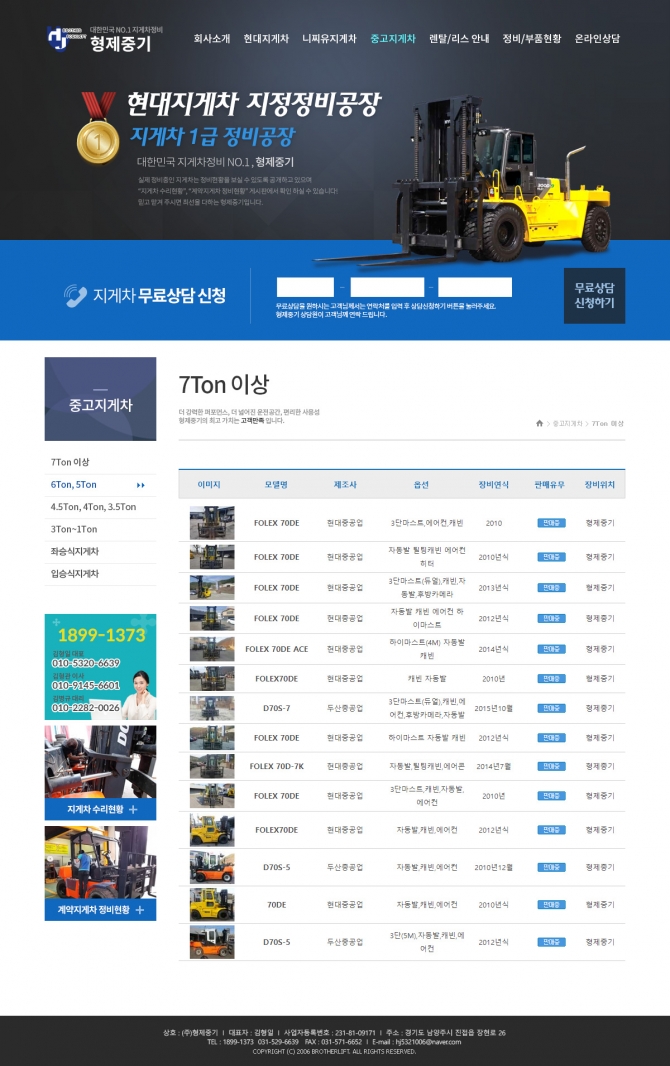670x1066 pixels.
Task: Click the home icon in the breadcrumb
Action: 540,424
